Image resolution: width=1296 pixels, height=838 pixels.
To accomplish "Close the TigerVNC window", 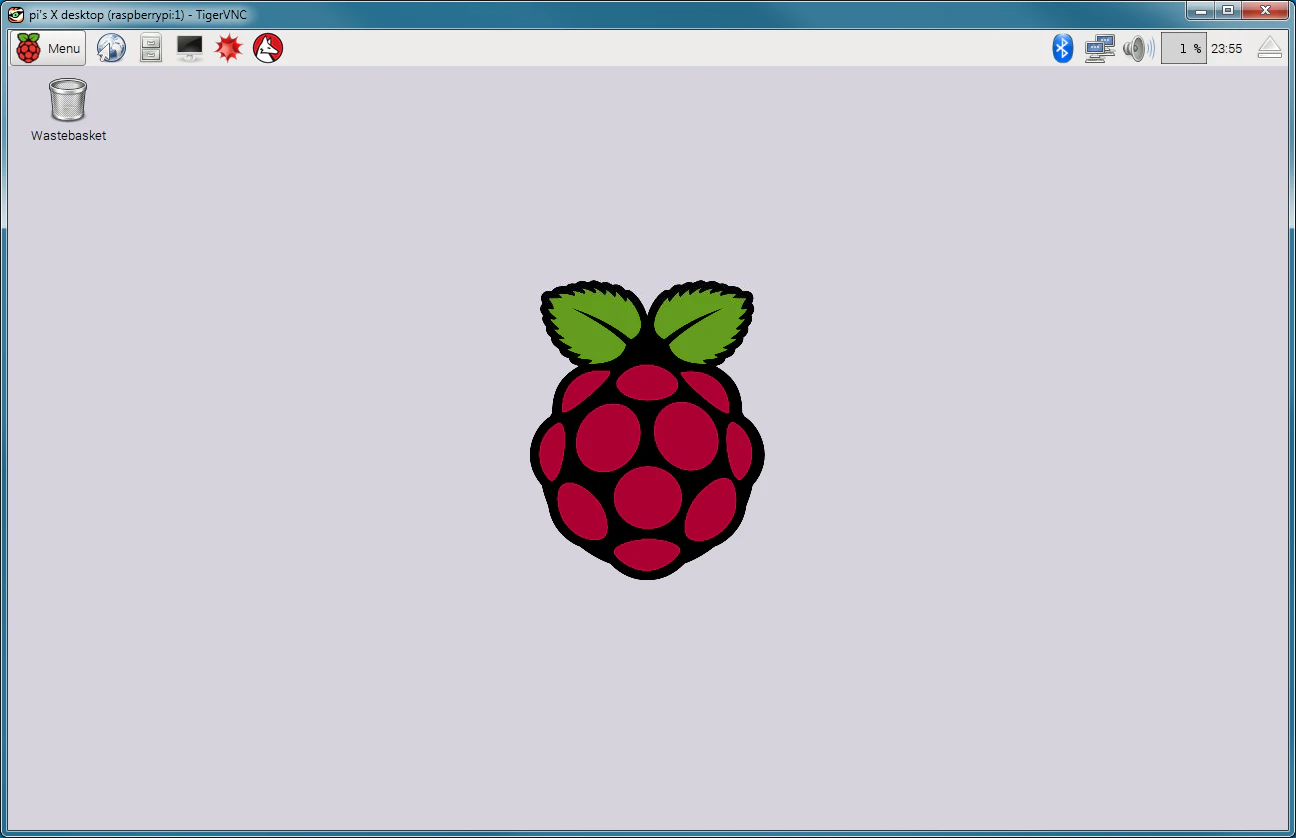I will (1265, 10).
